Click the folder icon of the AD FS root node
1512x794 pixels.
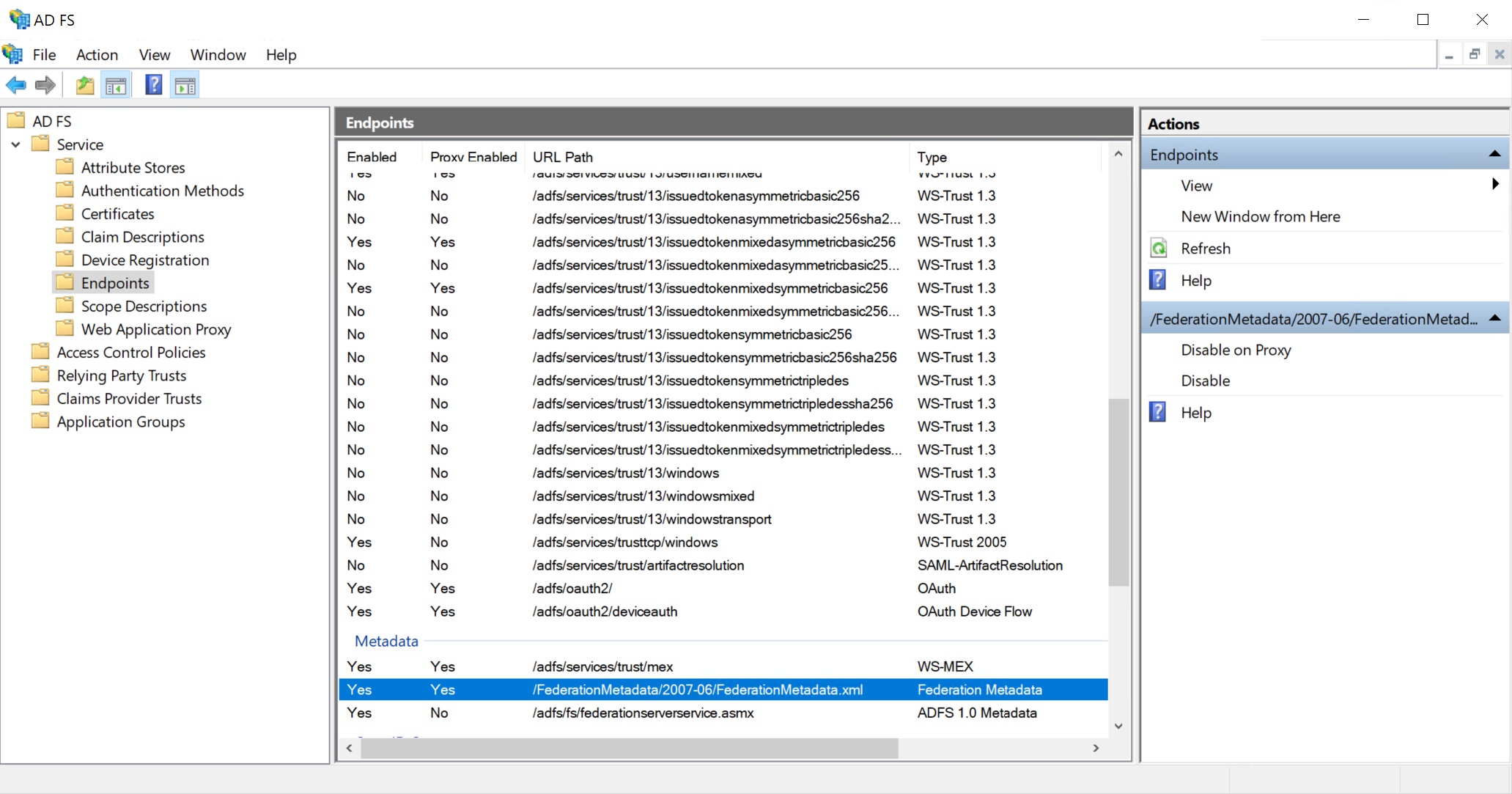click(16, 120)
